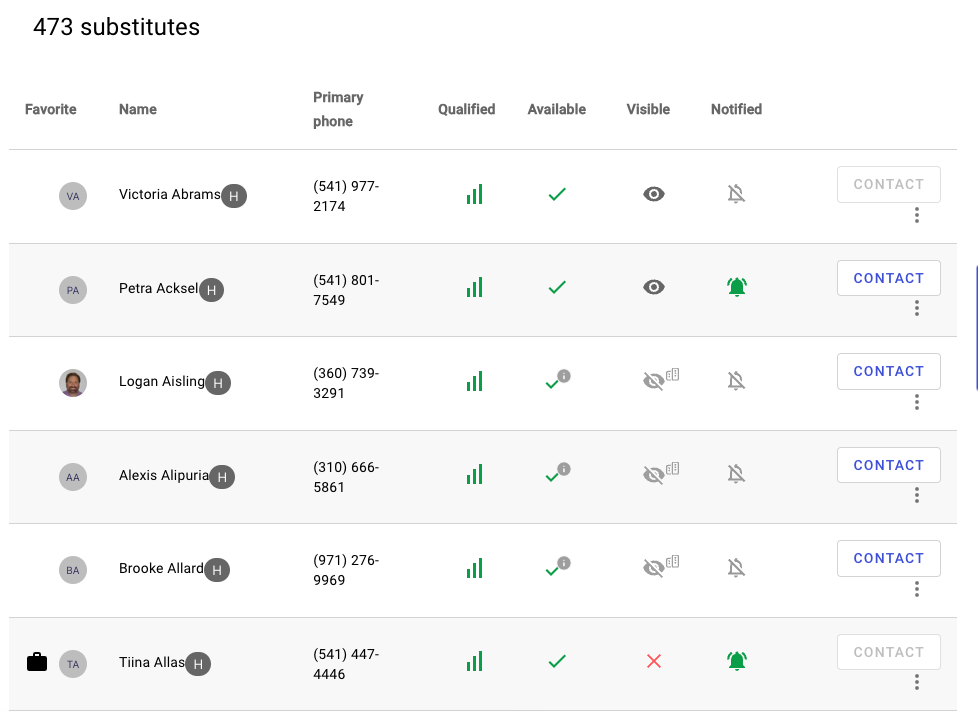Contact Petra Acksel

[889, 278]
